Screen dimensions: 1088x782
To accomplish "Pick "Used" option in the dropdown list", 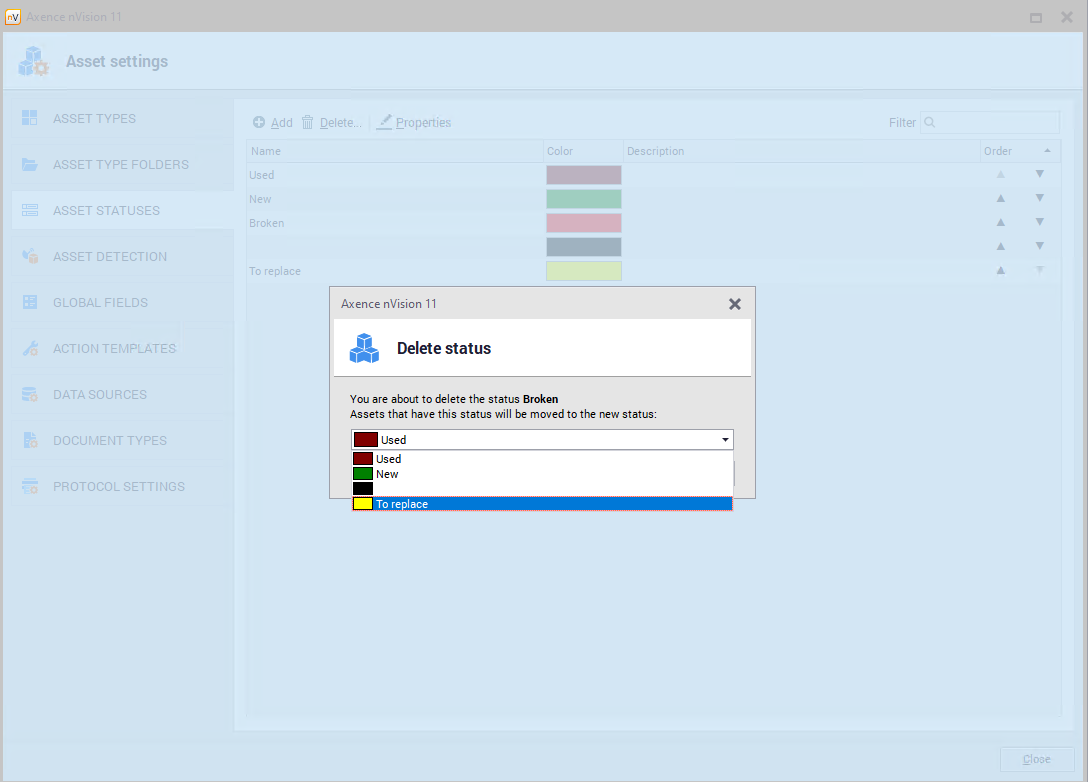I will click(542, 459).
